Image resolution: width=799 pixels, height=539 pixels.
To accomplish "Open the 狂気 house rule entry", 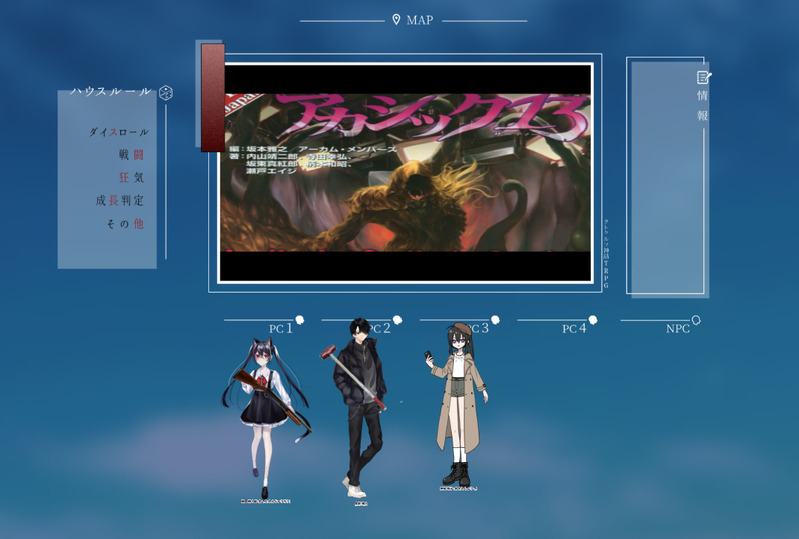I will click(131, 177).
